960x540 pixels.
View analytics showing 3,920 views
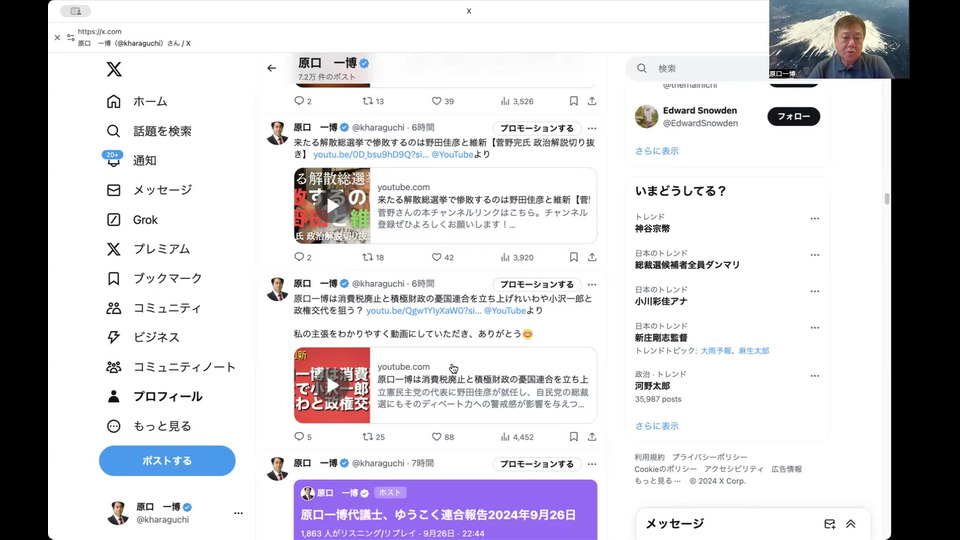point(517,258)
